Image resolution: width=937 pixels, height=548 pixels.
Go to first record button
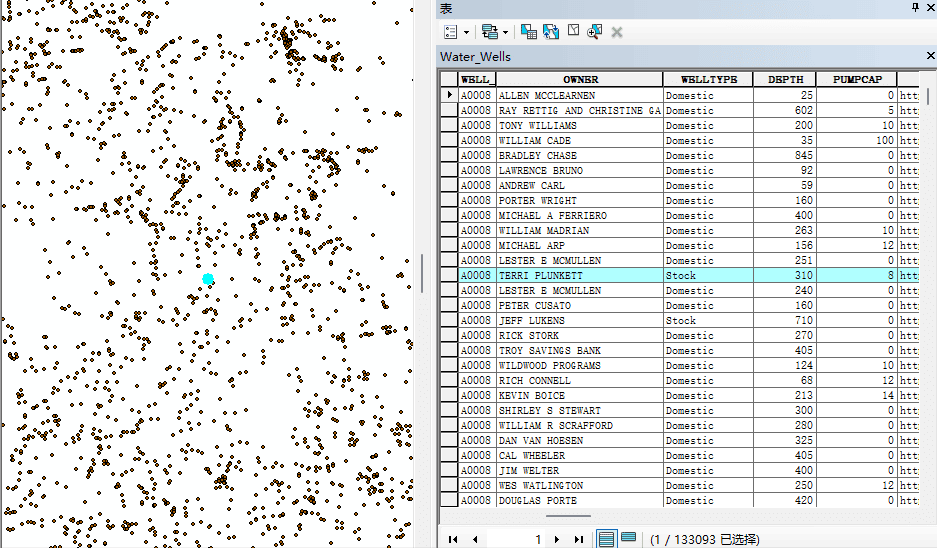[x=453, y=539]
